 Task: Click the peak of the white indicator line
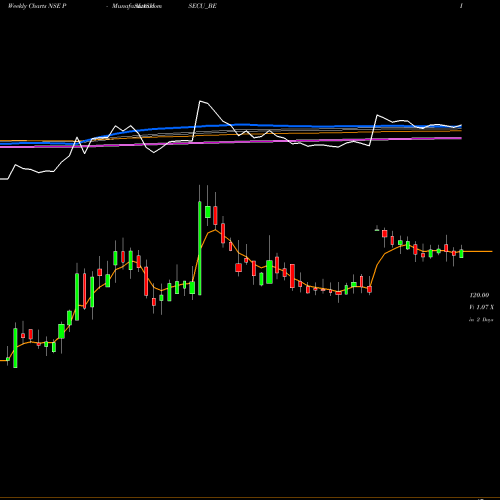coord(200,101)
